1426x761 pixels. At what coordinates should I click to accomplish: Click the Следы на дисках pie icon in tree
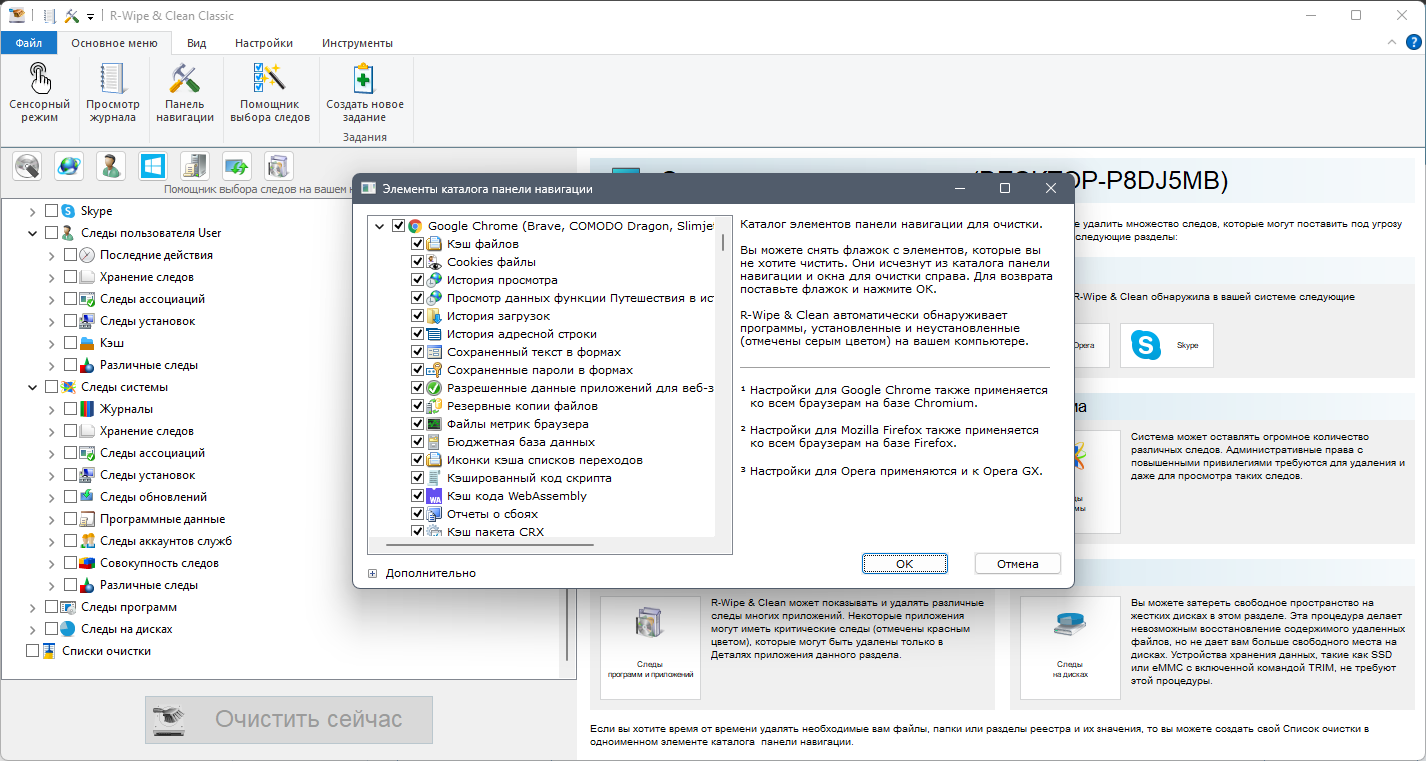click(x=68, y=629)
